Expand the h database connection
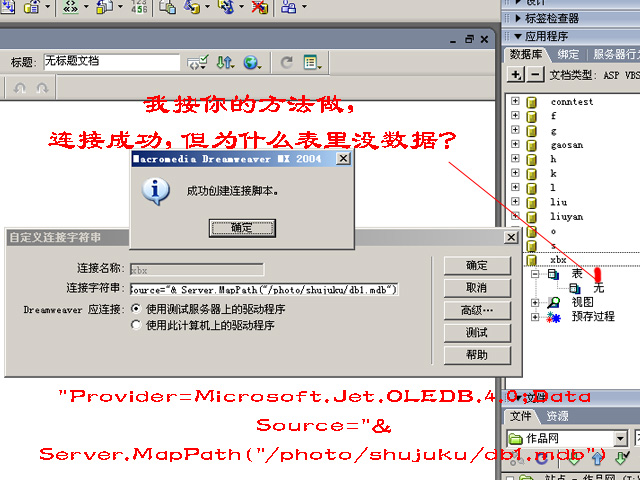Image resolution: width=640 pixels, height=480 pixels. 515,158
